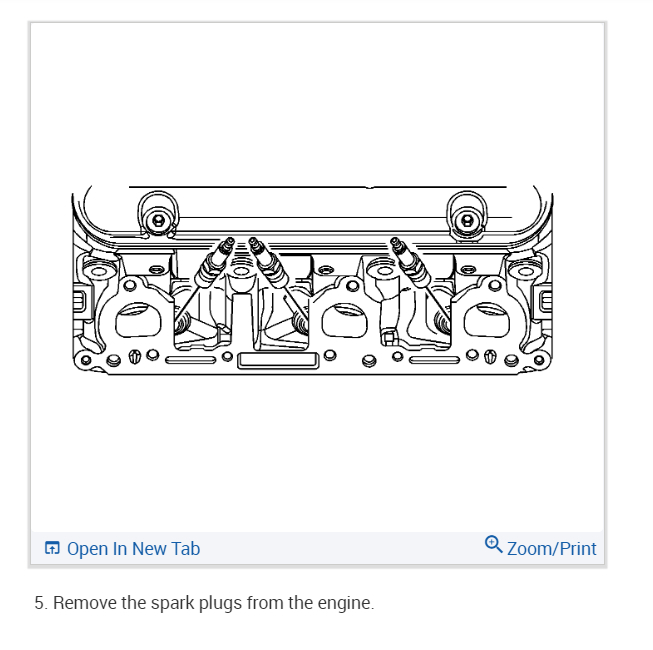Click the step 5 spark plug instruction text
Viewport: 653px width, 650px height.
coord(204,603)
